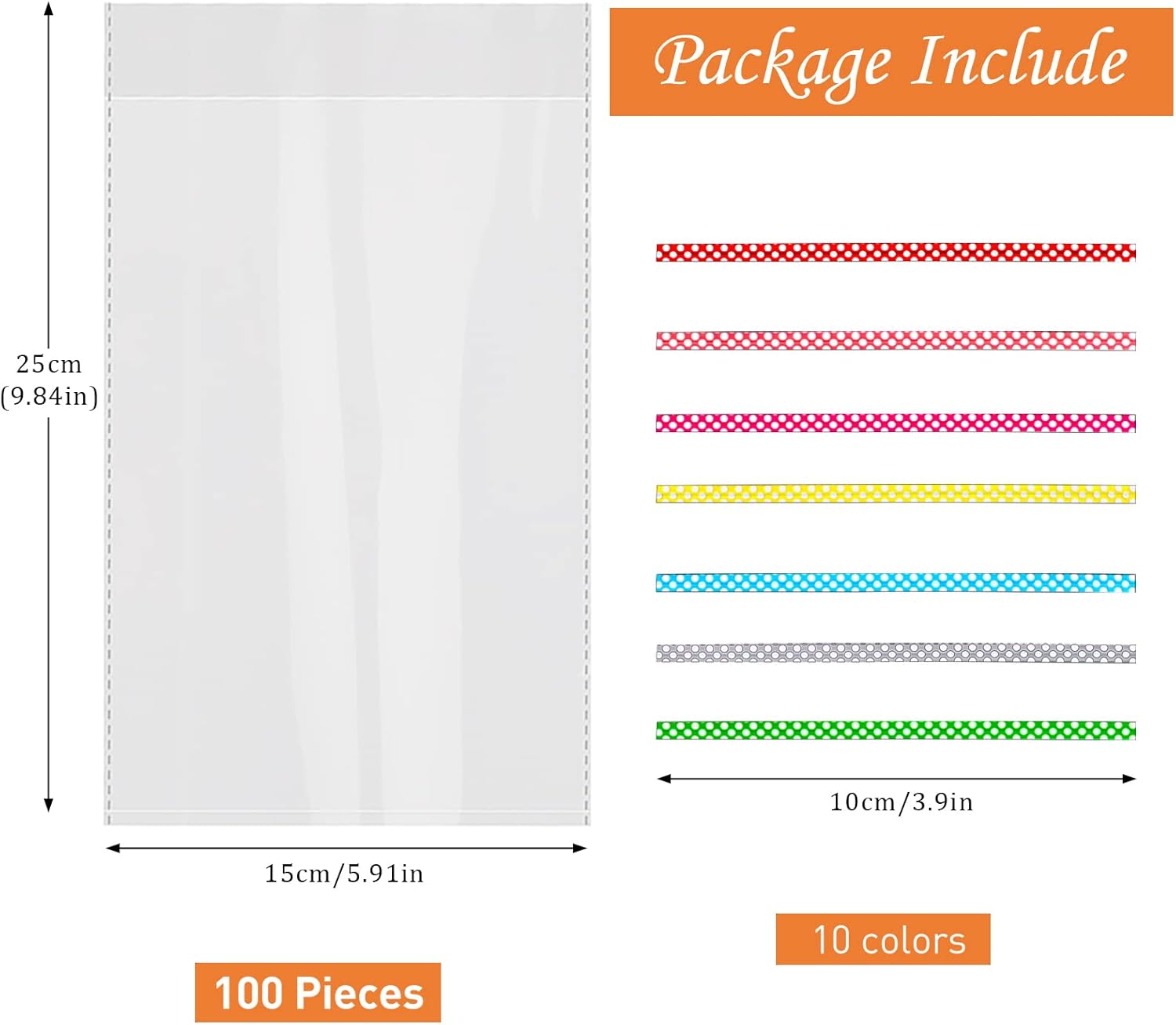Click the right arrowhead of bag width arrow
This screenshot has width=1176, height=1025.
pyautogui.click(x=581, y=848)
